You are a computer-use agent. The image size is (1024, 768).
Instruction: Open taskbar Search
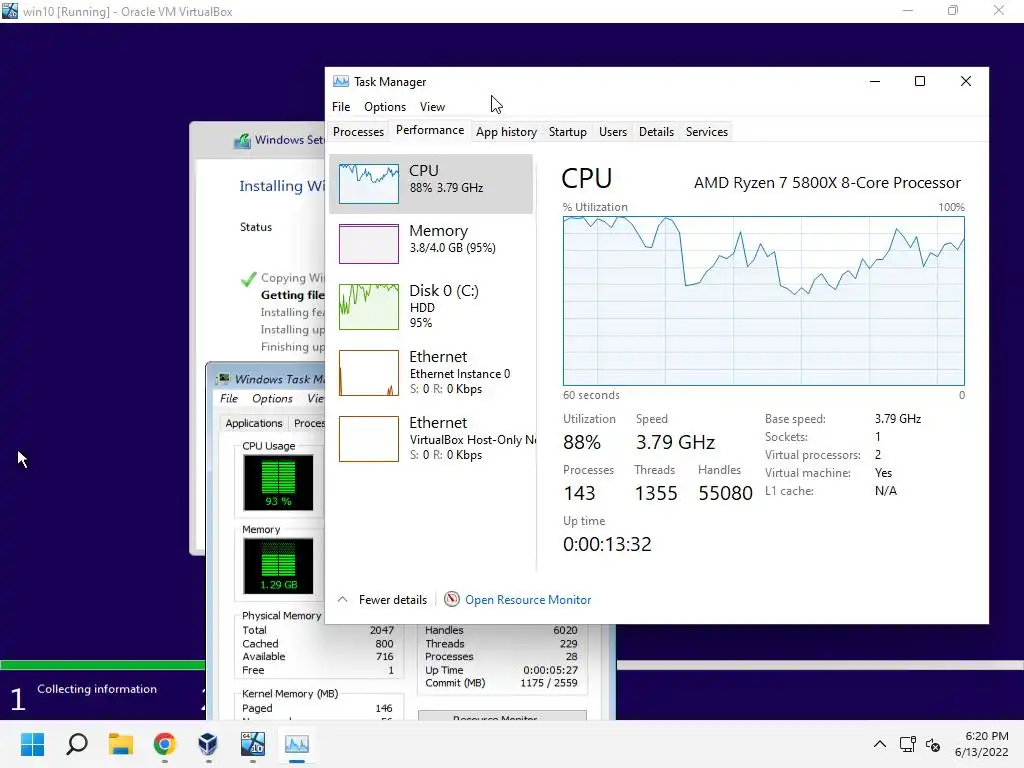77,744
